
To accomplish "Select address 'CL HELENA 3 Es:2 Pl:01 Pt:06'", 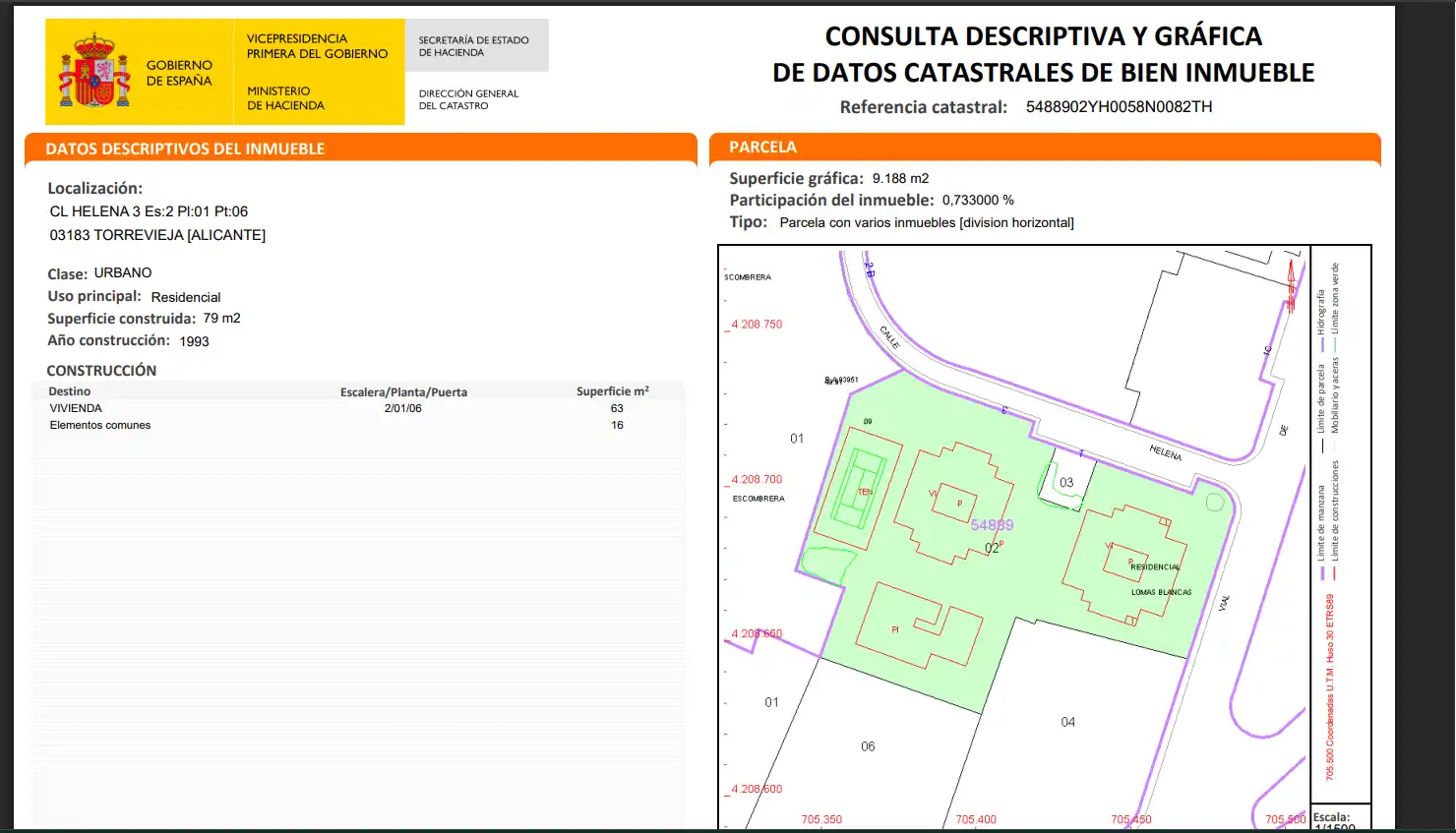I will (x=149, y=211).
